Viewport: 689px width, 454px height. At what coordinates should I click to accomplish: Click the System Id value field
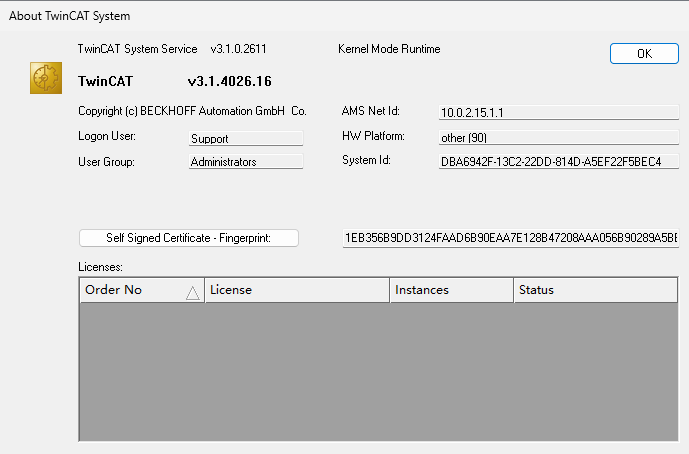(558, 161)
